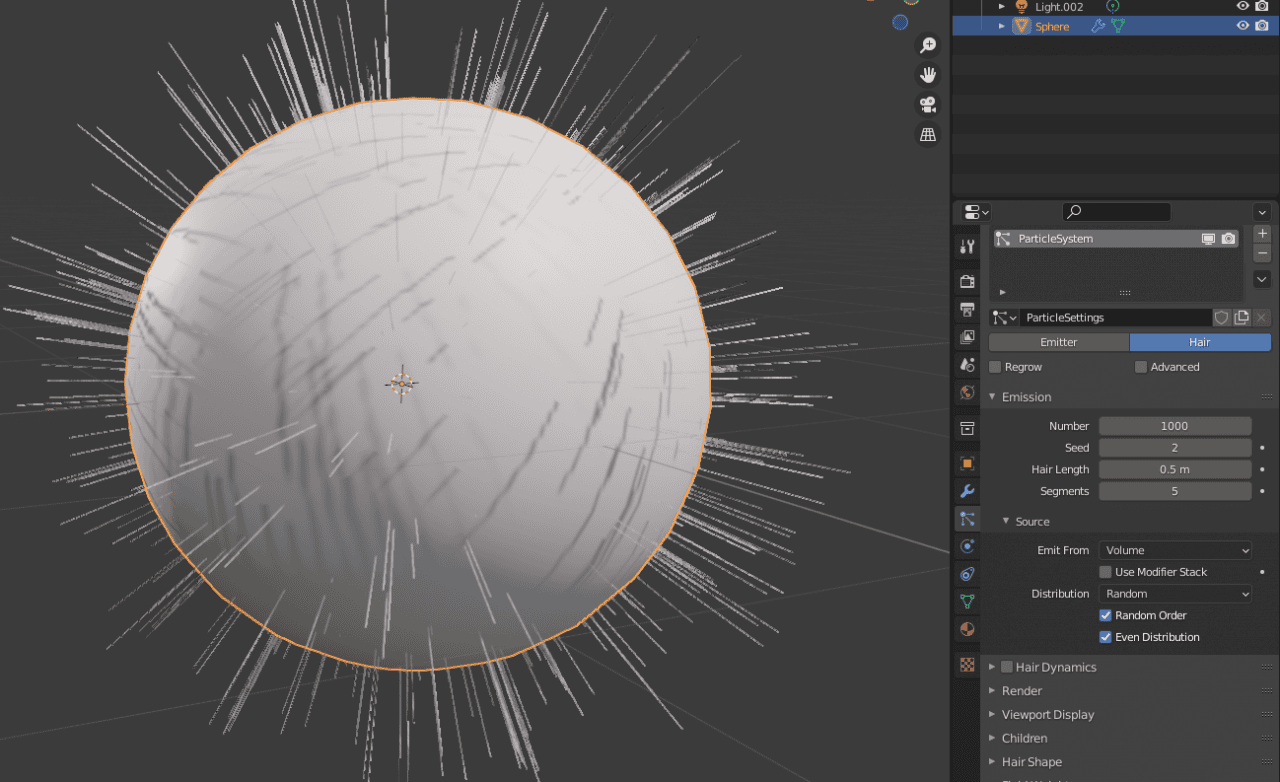This screenshot has width=1280, height=782.
Task: Open the Emit From dropdown
Action: [1175, 550]
